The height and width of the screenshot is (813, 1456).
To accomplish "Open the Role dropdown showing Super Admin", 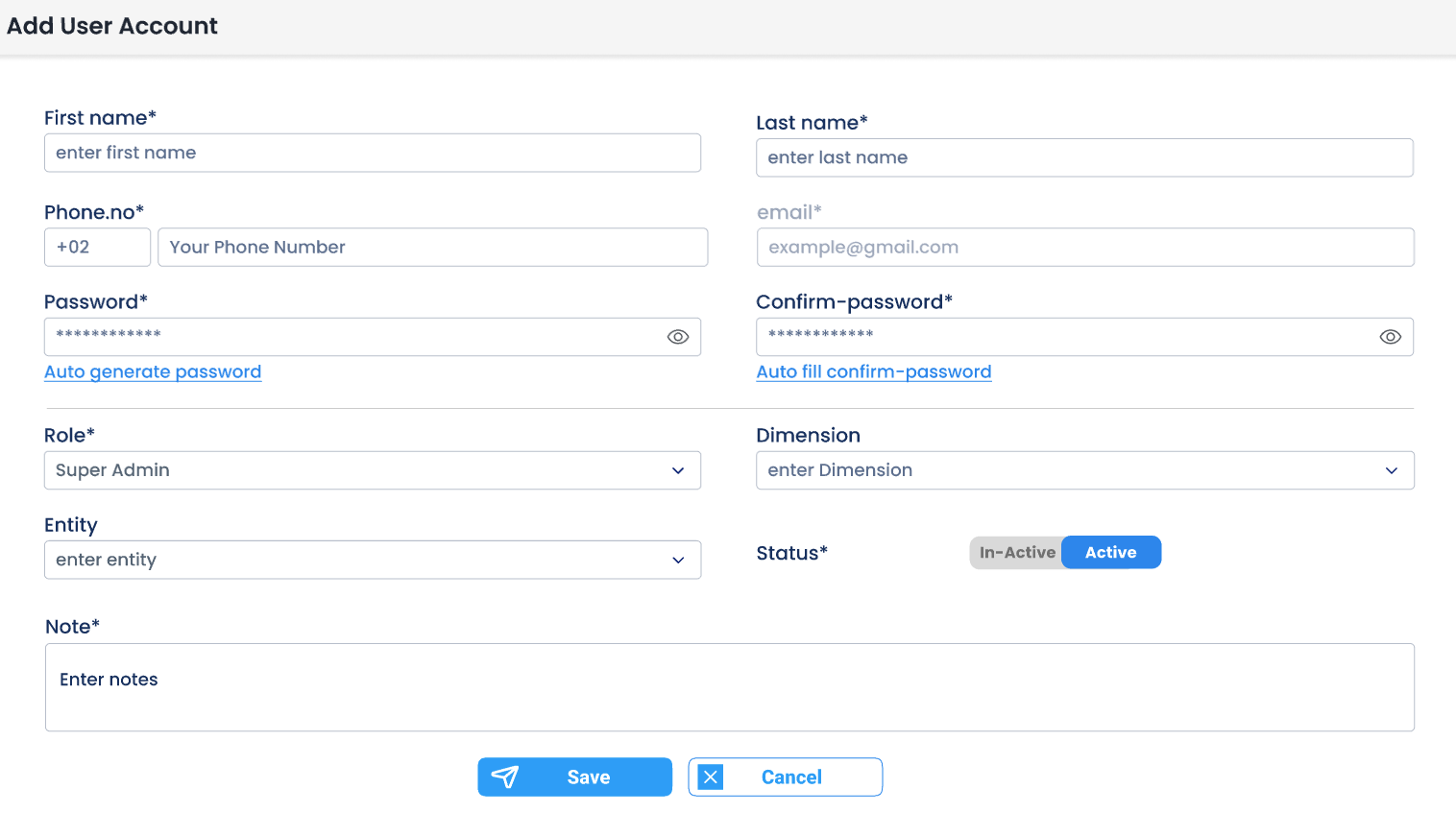I will [x=373, y=470].
